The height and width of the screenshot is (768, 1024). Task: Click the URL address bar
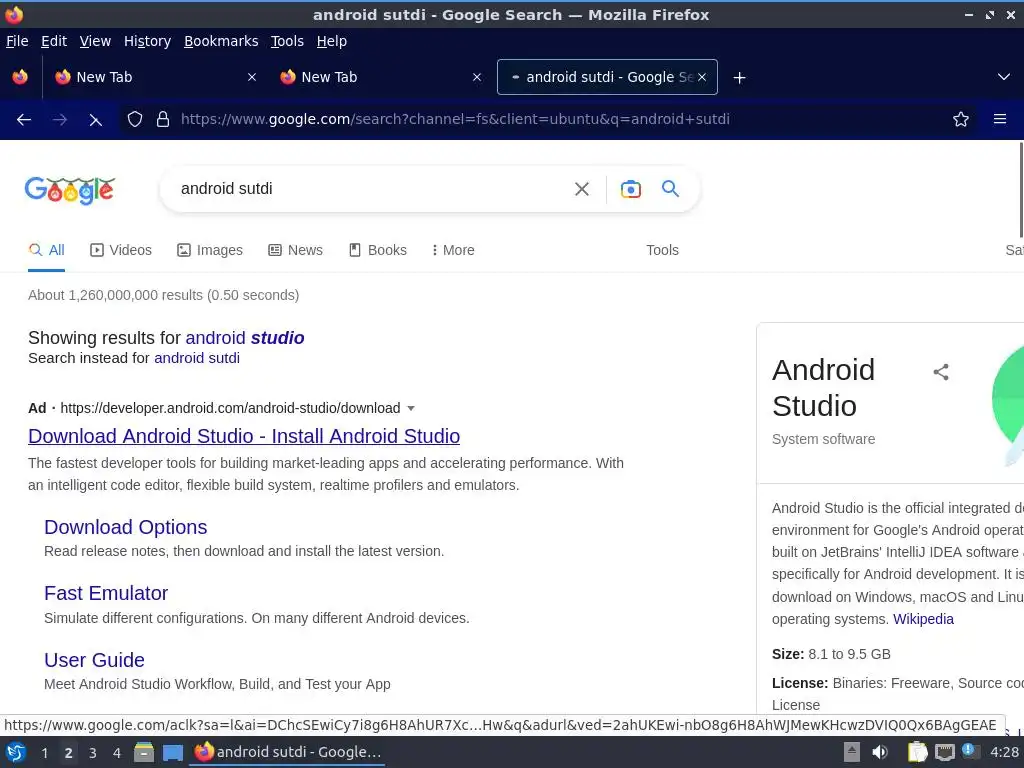[549, 120]
